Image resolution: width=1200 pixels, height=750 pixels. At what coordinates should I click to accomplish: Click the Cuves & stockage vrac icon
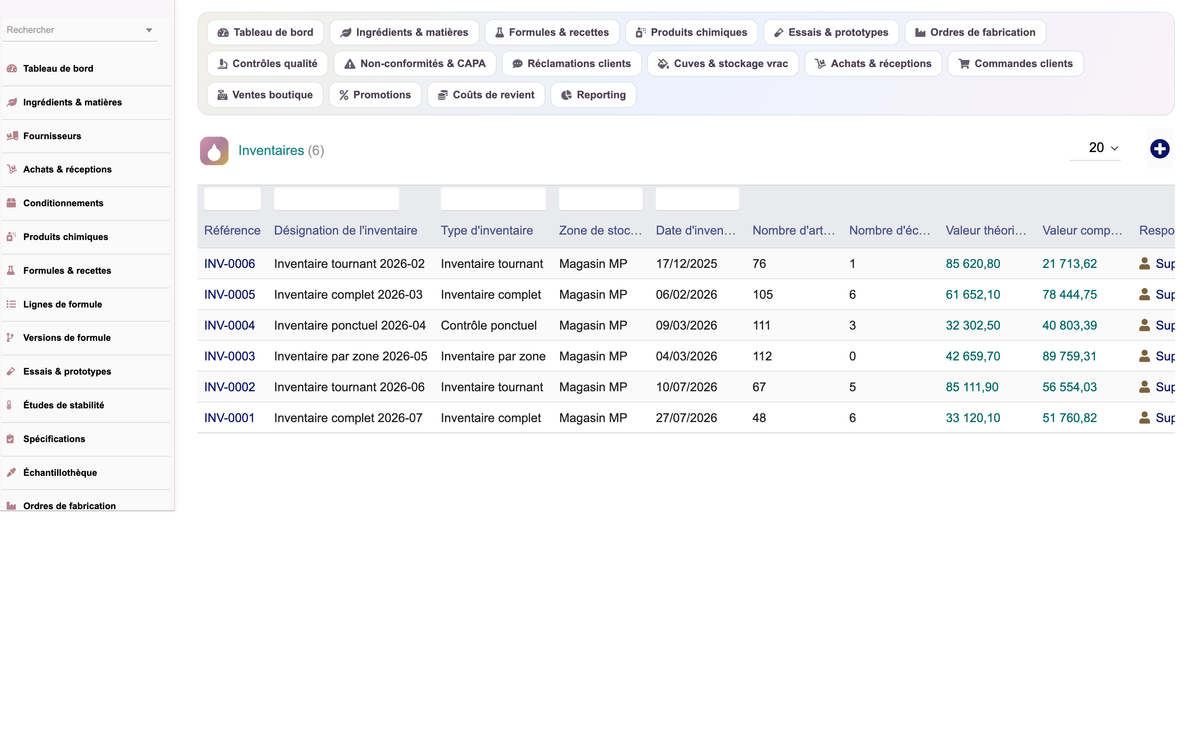click(664, 64)
